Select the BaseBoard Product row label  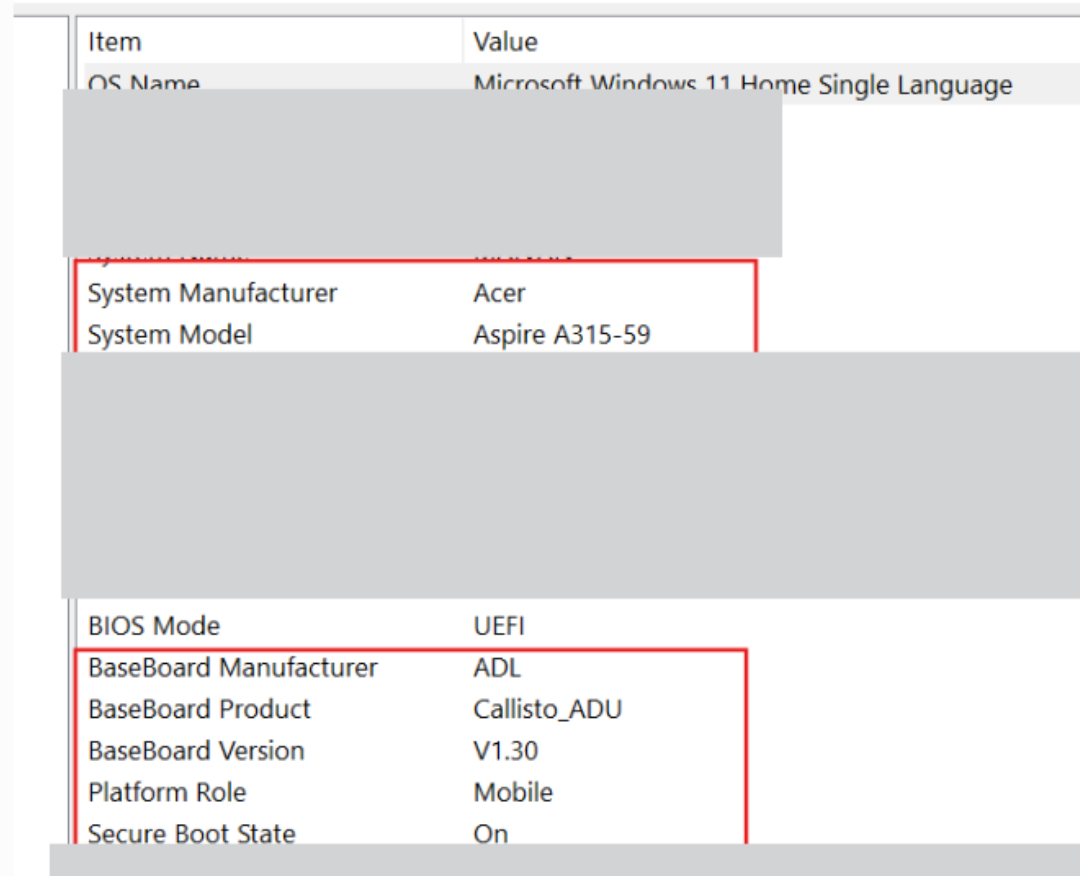199,709
